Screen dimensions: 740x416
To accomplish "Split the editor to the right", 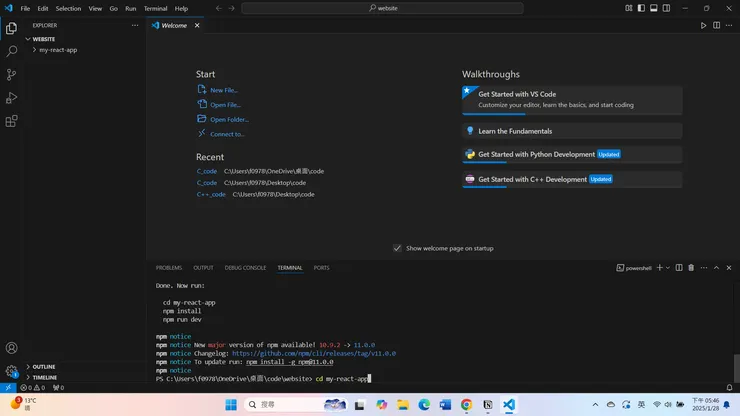I will [716, 25].
